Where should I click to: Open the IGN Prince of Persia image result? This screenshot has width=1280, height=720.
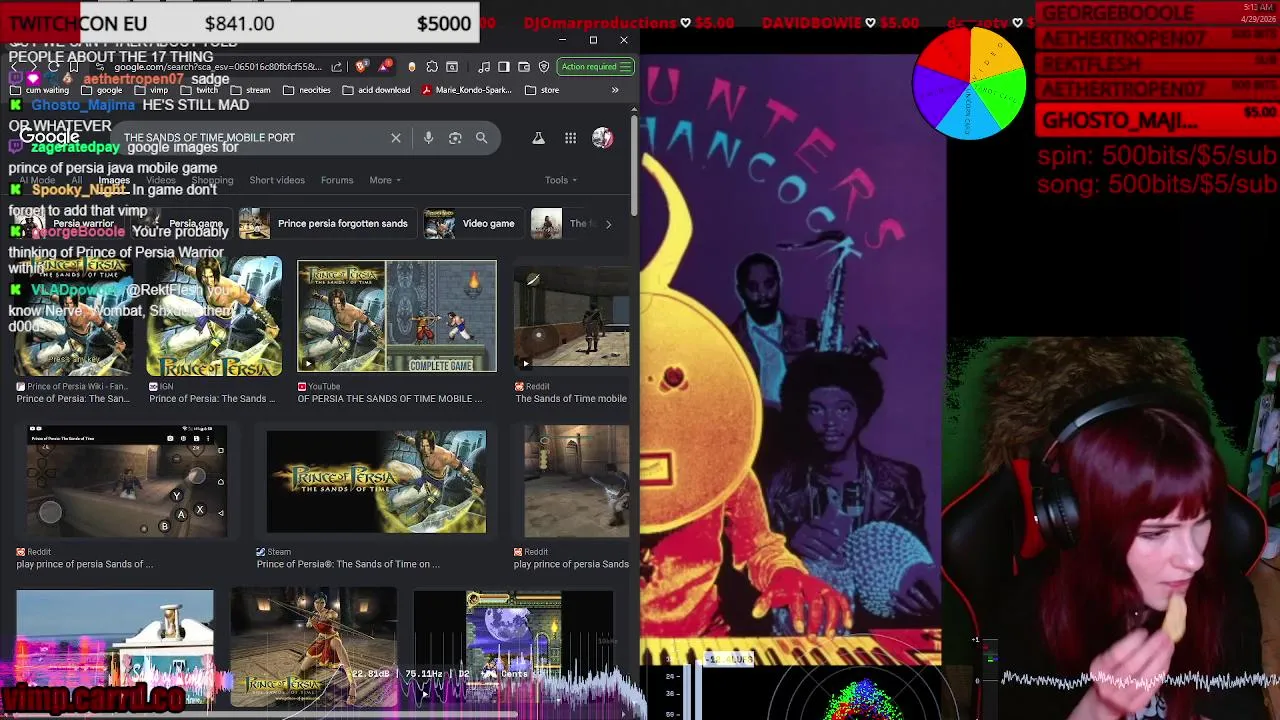214,316
